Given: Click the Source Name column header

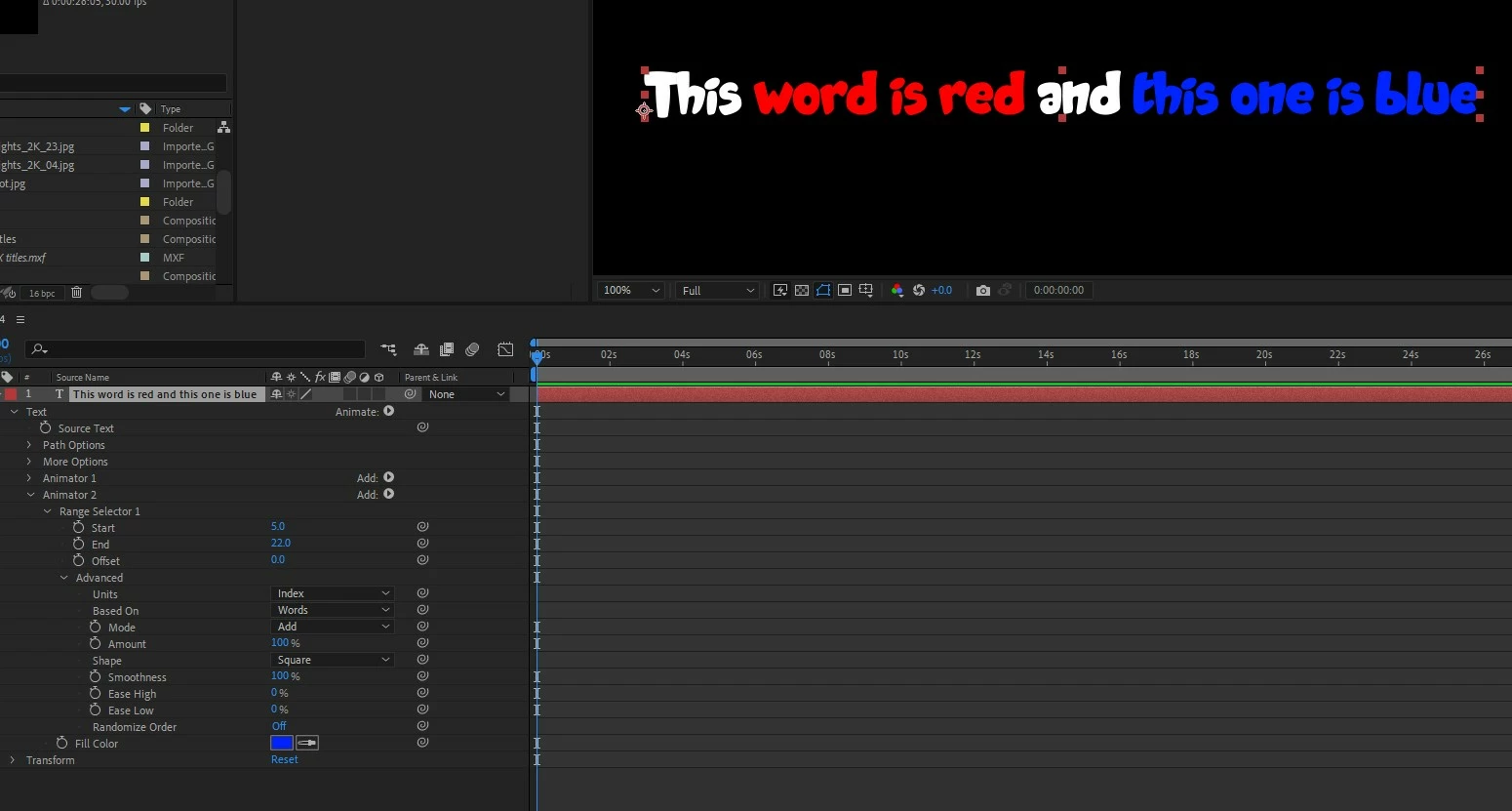Looking at the screenshot, I should pyautogui.click(x=83, y=377).
